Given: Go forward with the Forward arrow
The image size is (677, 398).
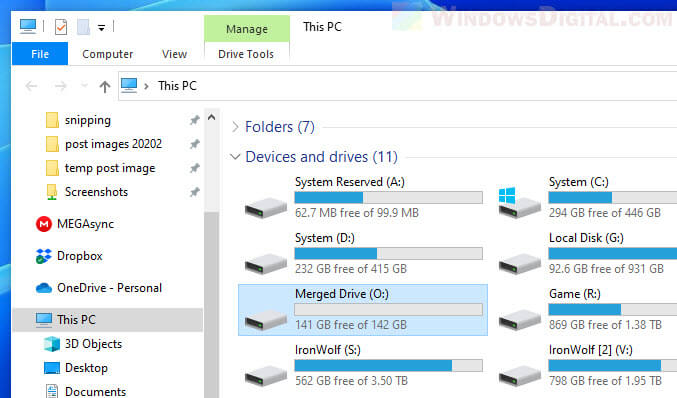Looking at the screenshot, I should (60, 86).
